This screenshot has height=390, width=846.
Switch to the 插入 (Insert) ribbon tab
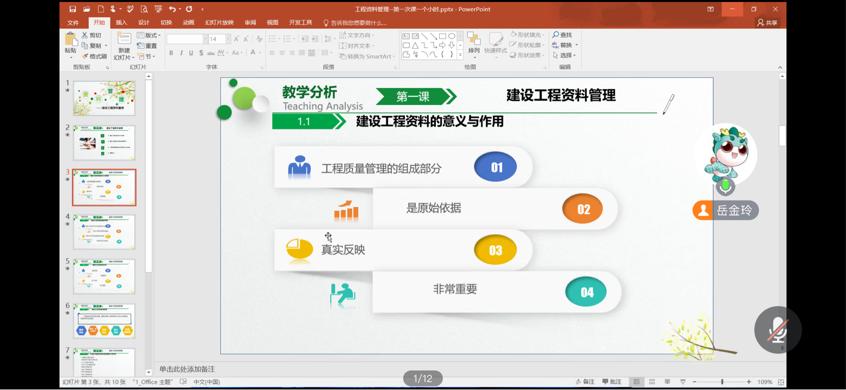click(121, 23)
